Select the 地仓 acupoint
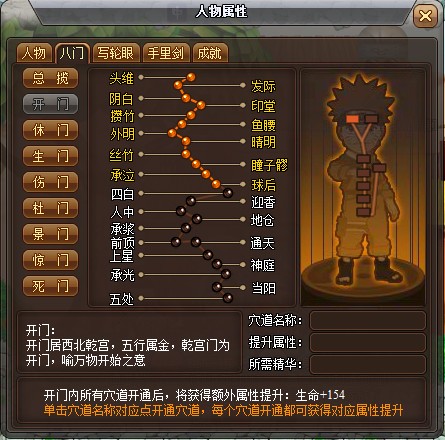Viewport: 445px width, 440px height. 197,219
